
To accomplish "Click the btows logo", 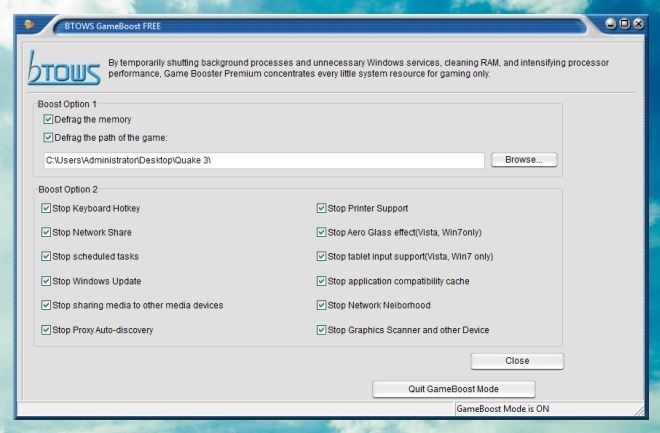I will (64, 68).
